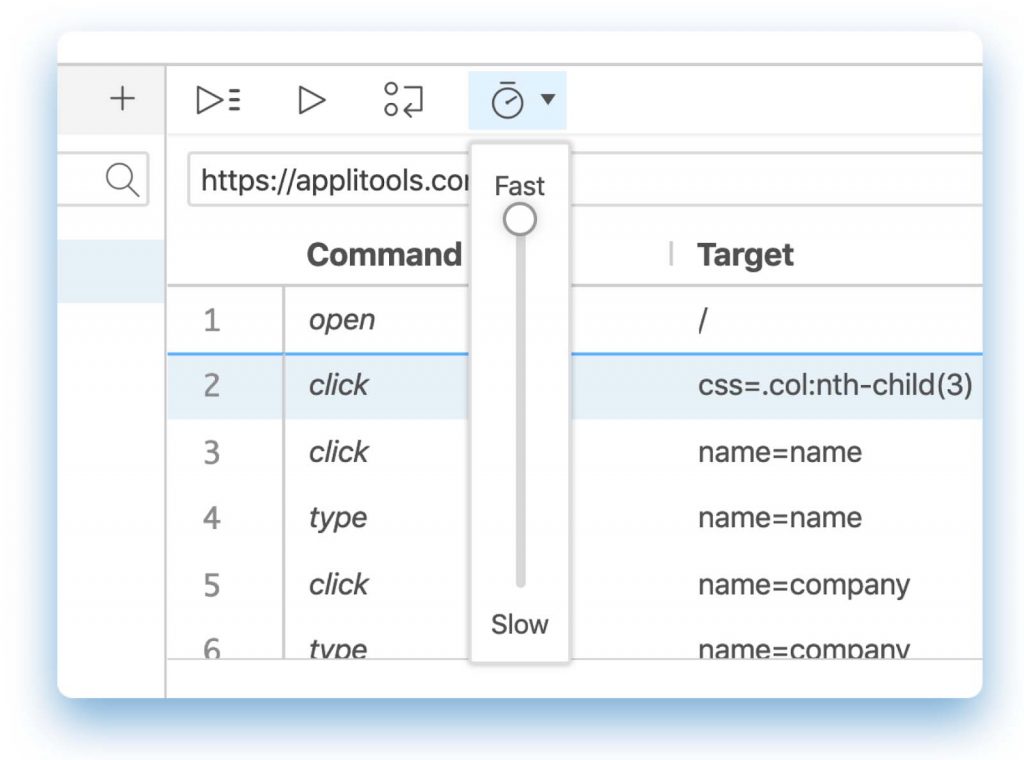Screen dimensions: 1024x760
Task: Click the search magnifier icon
Action: 121,180
